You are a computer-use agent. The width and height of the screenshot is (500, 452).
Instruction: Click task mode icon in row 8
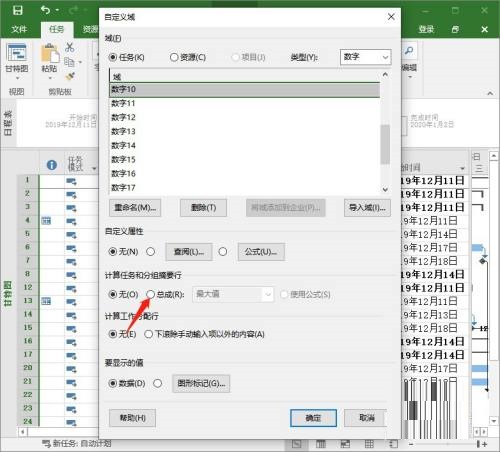click(71, 275)
